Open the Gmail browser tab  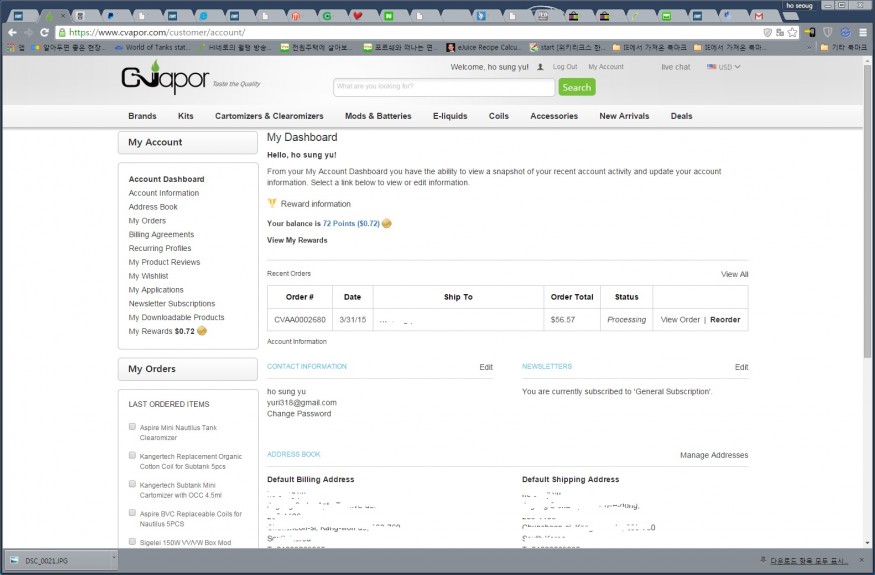coord(759,16)
